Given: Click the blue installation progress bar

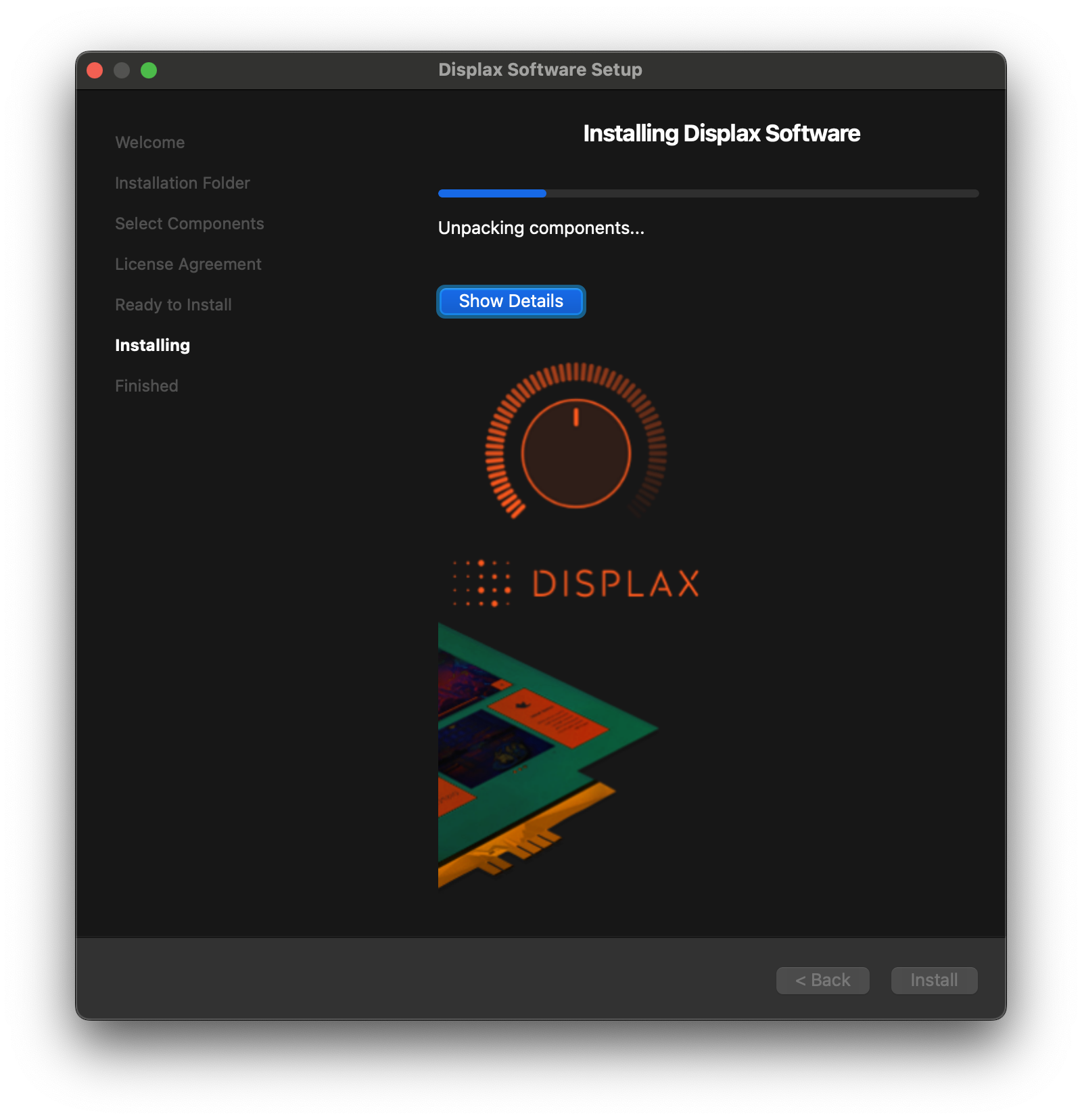Looking at the screenshot, I should (708, 193).
